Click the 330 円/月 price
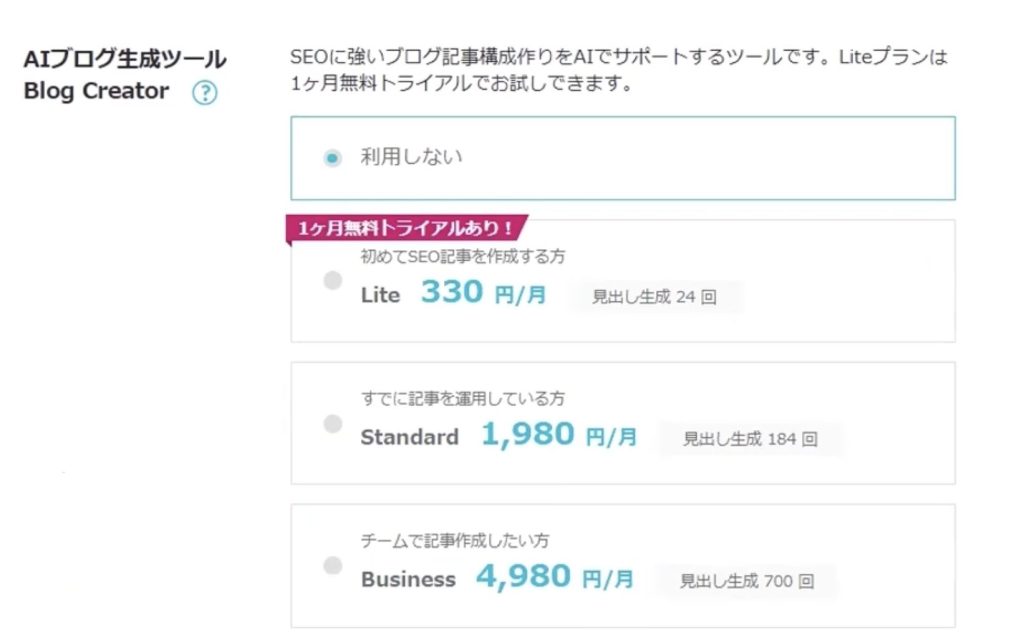Image resolution: width=1024 pixels, height=637 pixels. (483, 293)
